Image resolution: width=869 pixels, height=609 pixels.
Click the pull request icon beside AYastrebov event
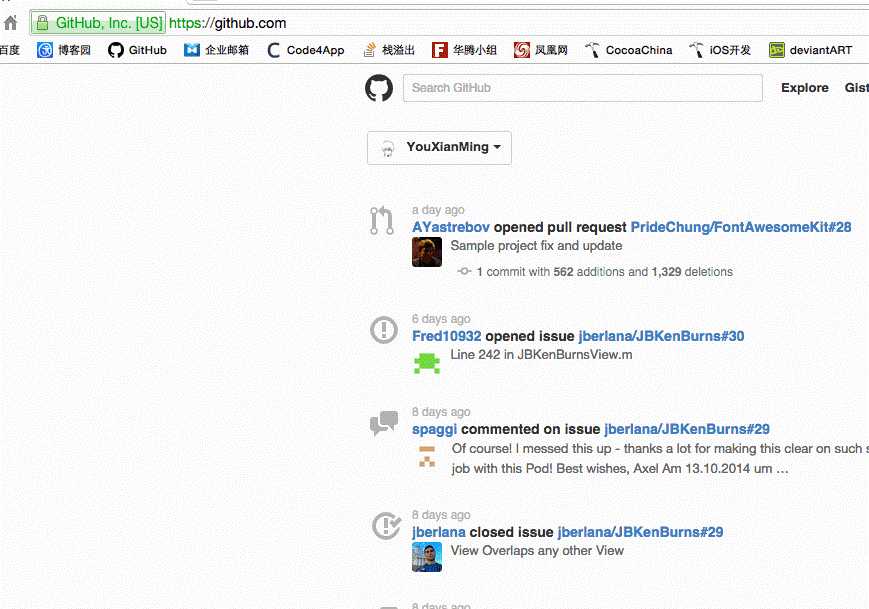382,221
